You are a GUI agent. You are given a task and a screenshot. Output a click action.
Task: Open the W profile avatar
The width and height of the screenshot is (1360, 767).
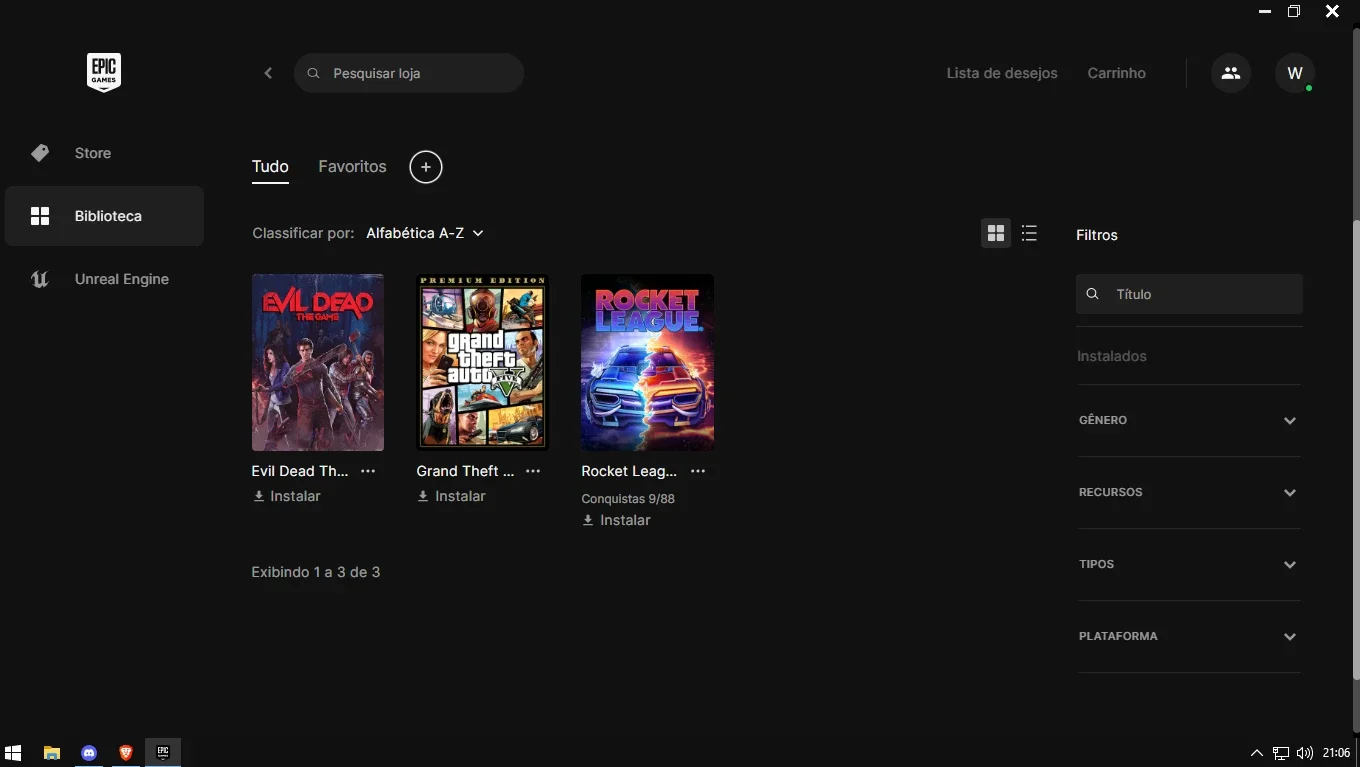(x=1295, y=73)
